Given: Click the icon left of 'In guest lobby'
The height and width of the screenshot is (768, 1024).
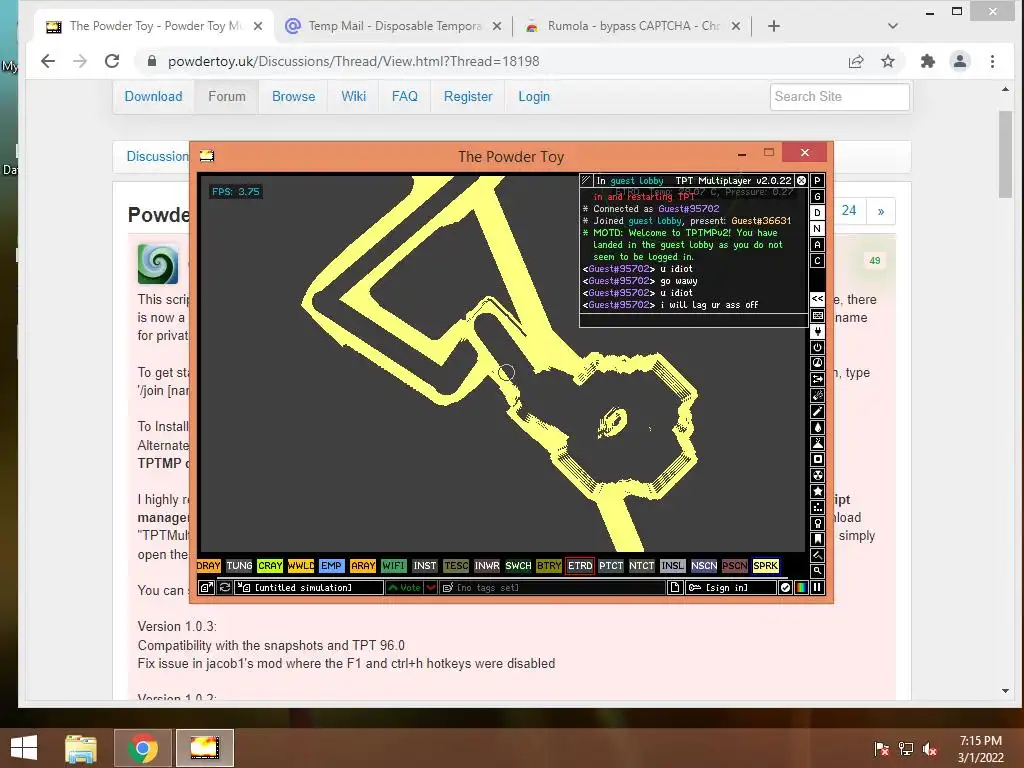Looking at the screenshot, I should click(586, 180).
